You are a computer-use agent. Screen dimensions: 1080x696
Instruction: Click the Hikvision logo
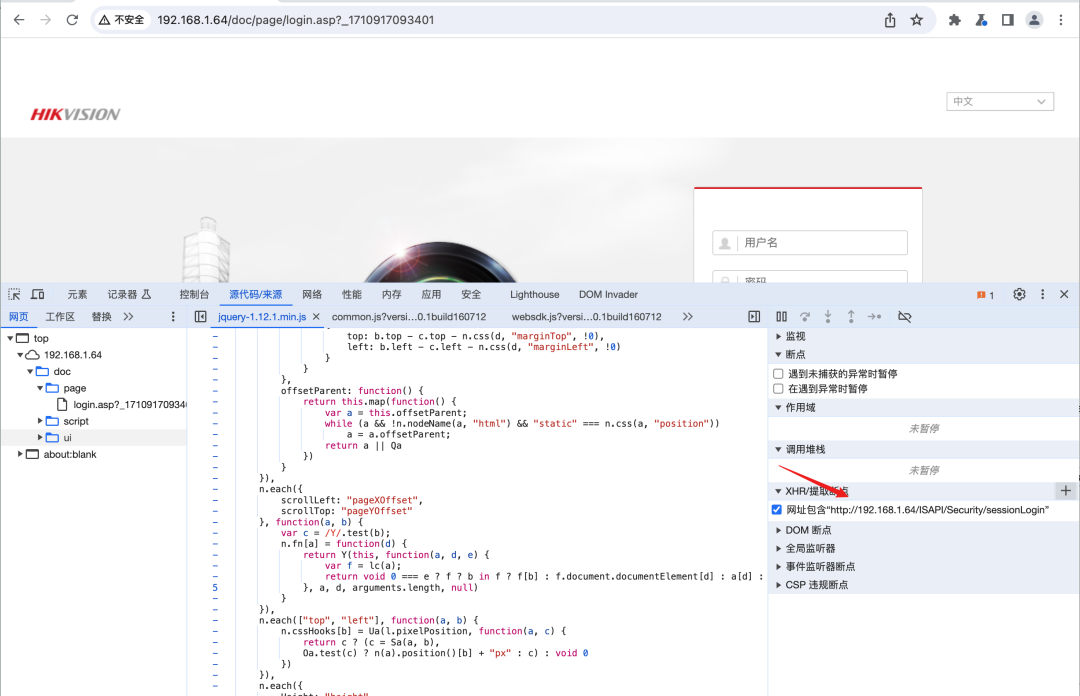[75, 114]
